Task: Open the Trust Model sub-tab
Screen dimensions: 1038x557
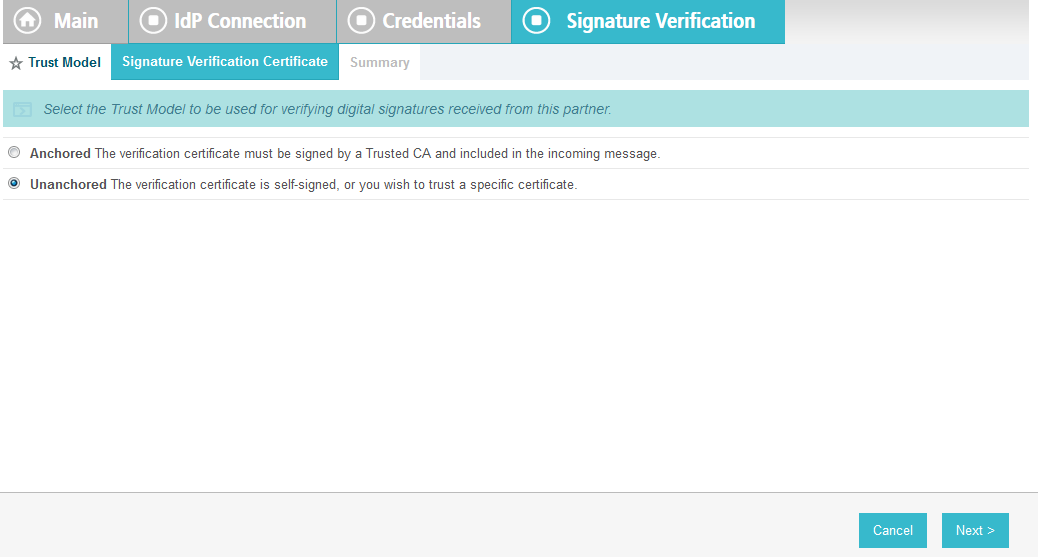Action: point(56,62)
